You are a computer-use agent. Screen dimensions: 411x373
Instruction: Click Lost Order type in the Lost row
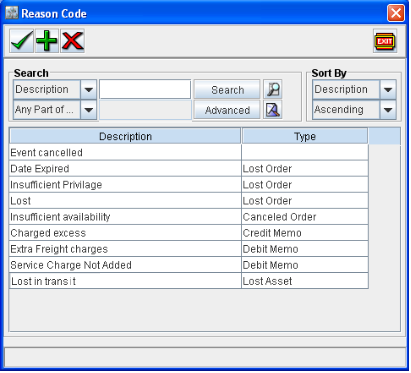pyautogui.click(x=305, y=201)
